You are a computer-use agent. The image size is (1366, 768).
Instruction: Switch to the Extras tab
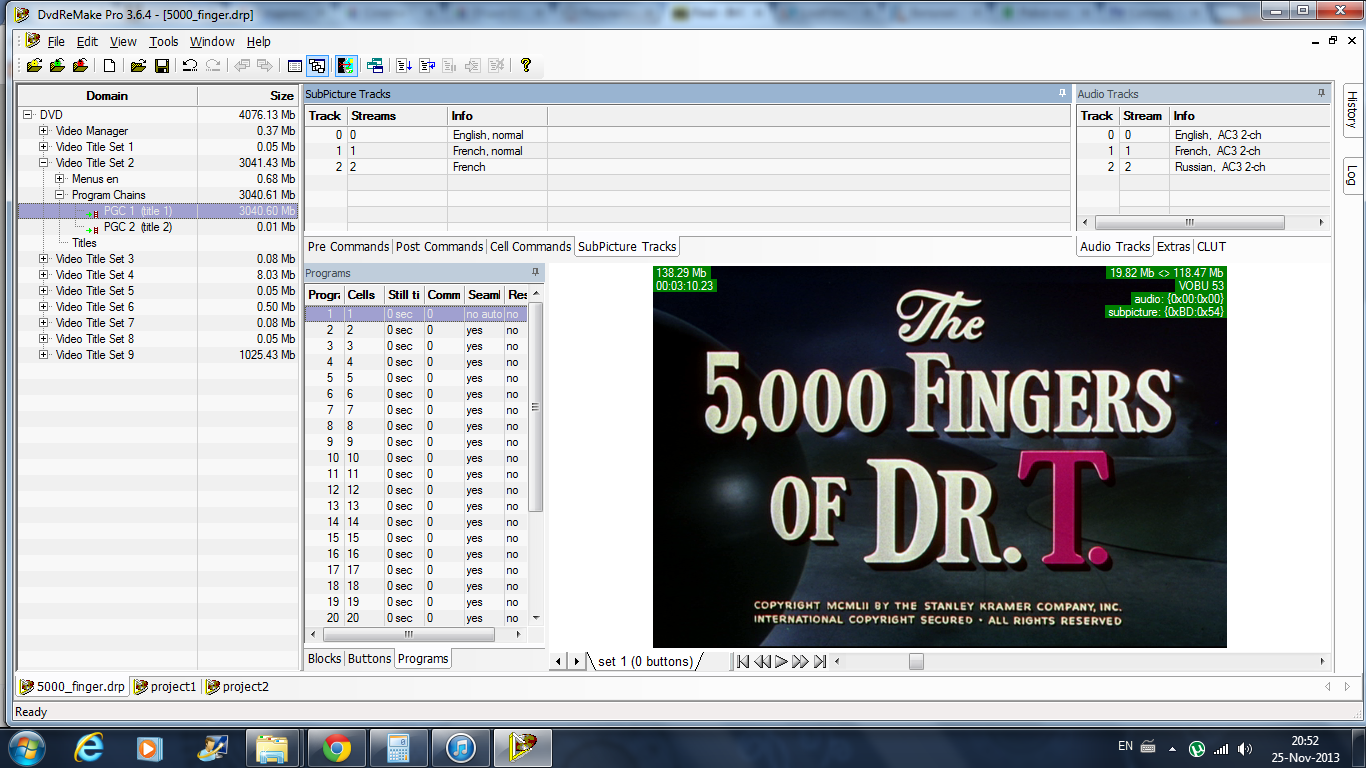[1174, 246]
